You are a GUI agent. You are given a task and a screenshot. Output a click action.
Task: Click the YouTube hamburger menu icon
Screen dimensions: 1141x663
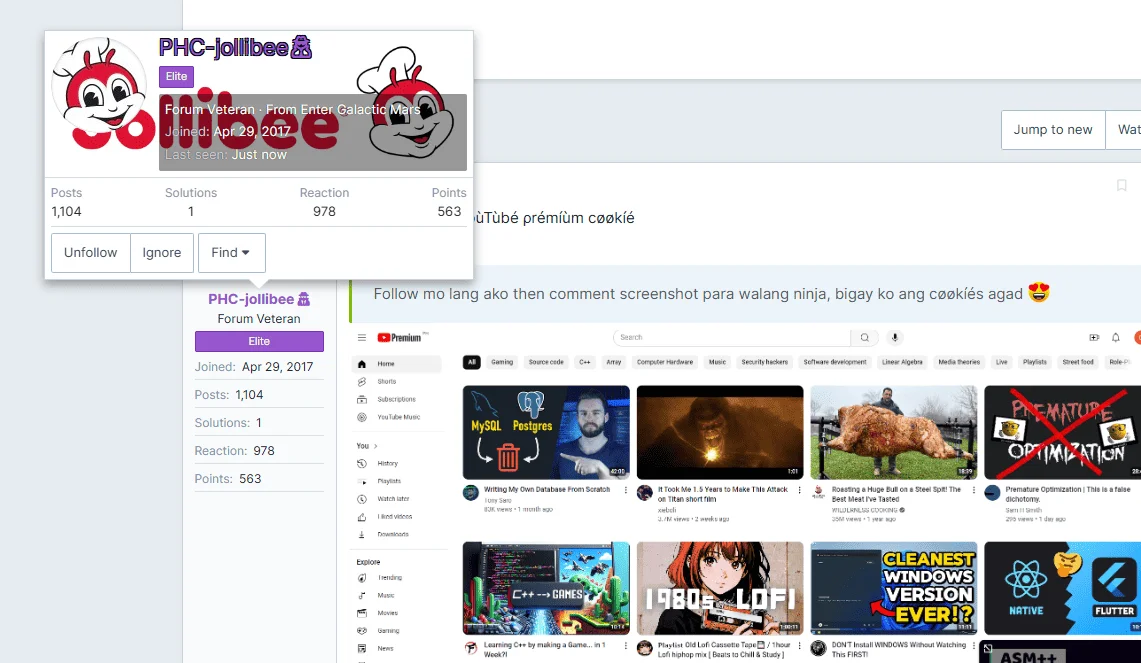click(362, 338)
